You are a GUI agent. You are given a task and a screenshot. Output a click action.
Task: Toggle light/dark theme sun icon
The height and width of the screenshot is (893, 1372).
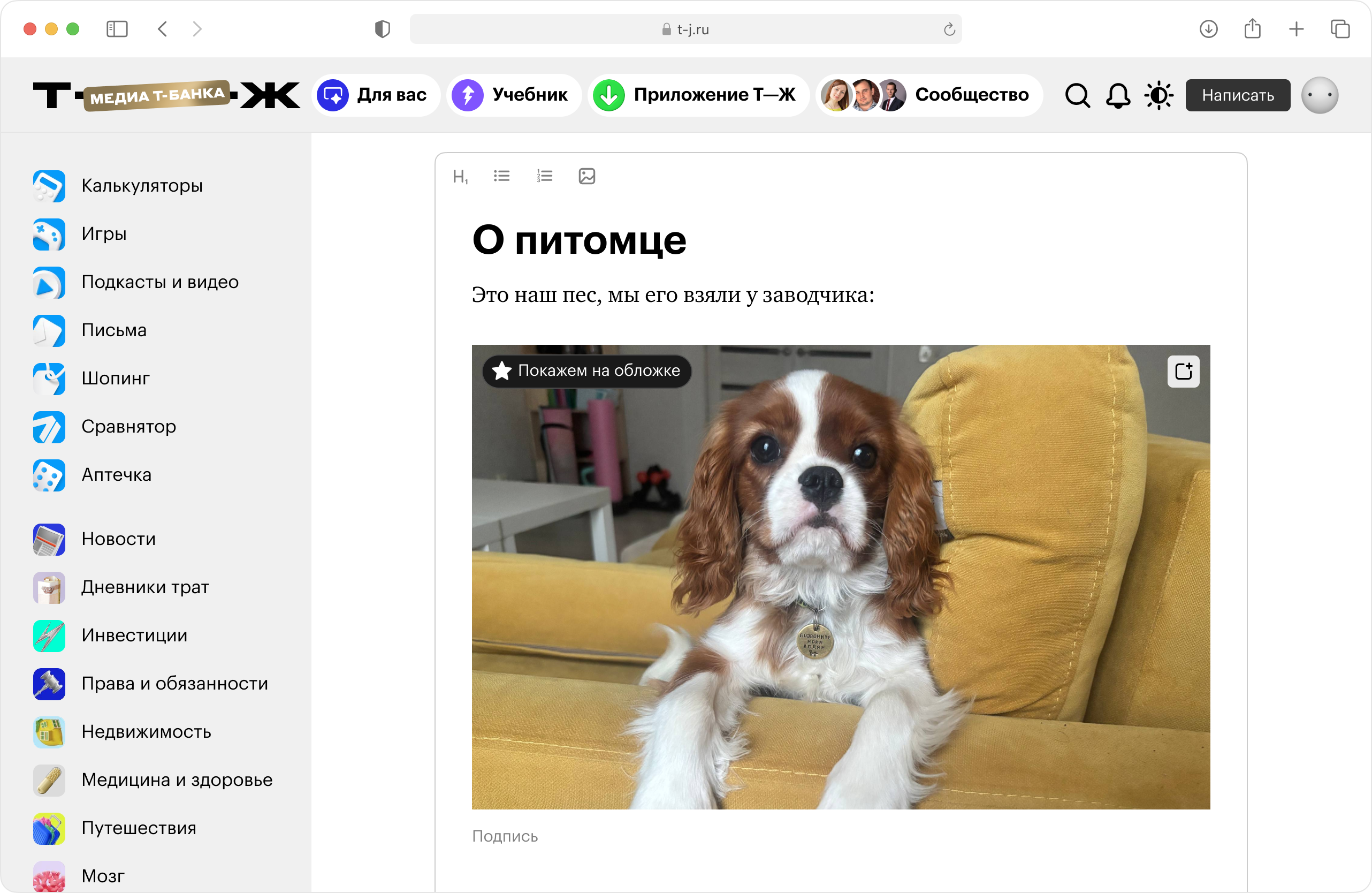(1158, 96)
